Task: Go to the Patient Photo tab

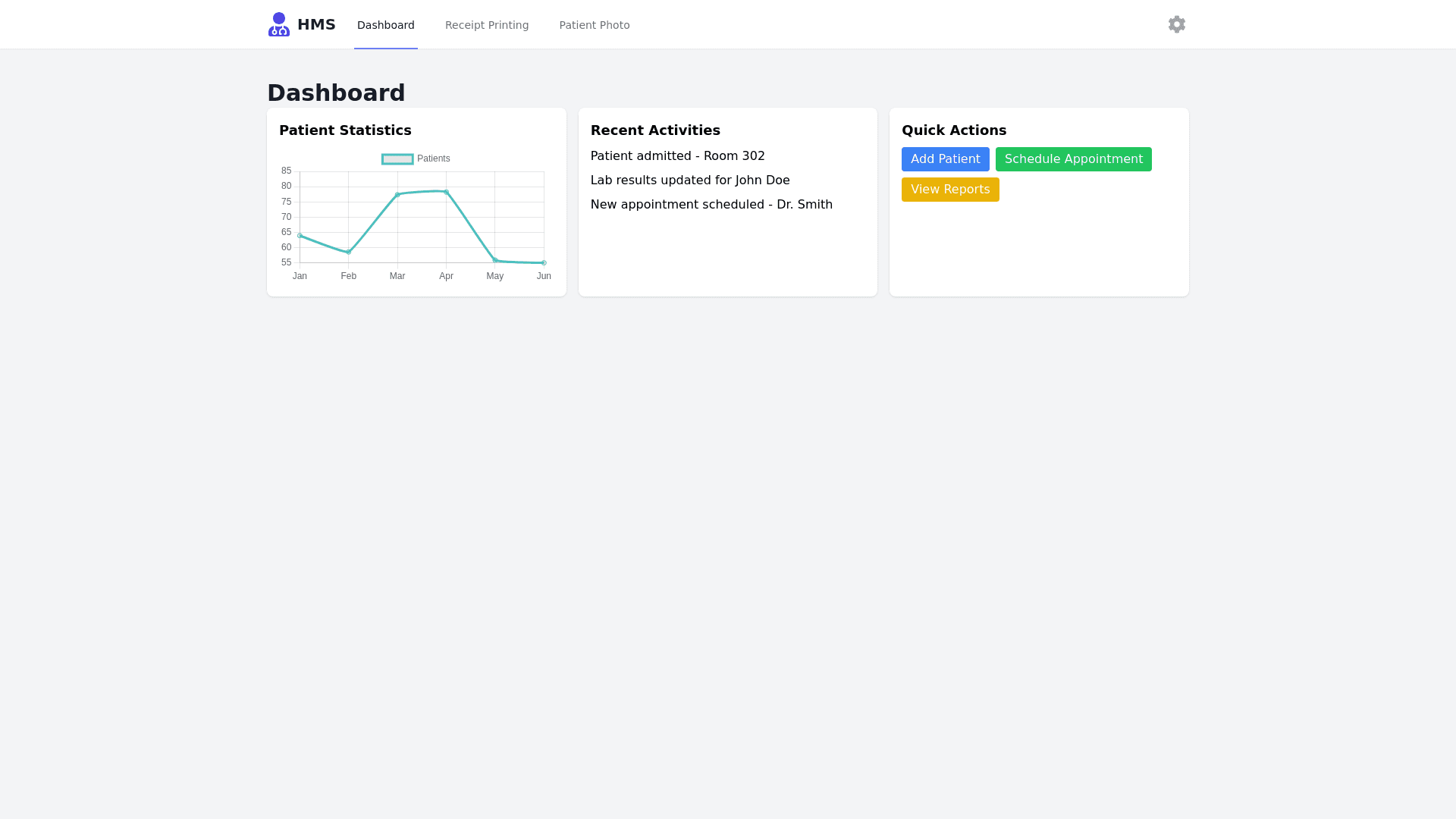Action: (594, 25)
